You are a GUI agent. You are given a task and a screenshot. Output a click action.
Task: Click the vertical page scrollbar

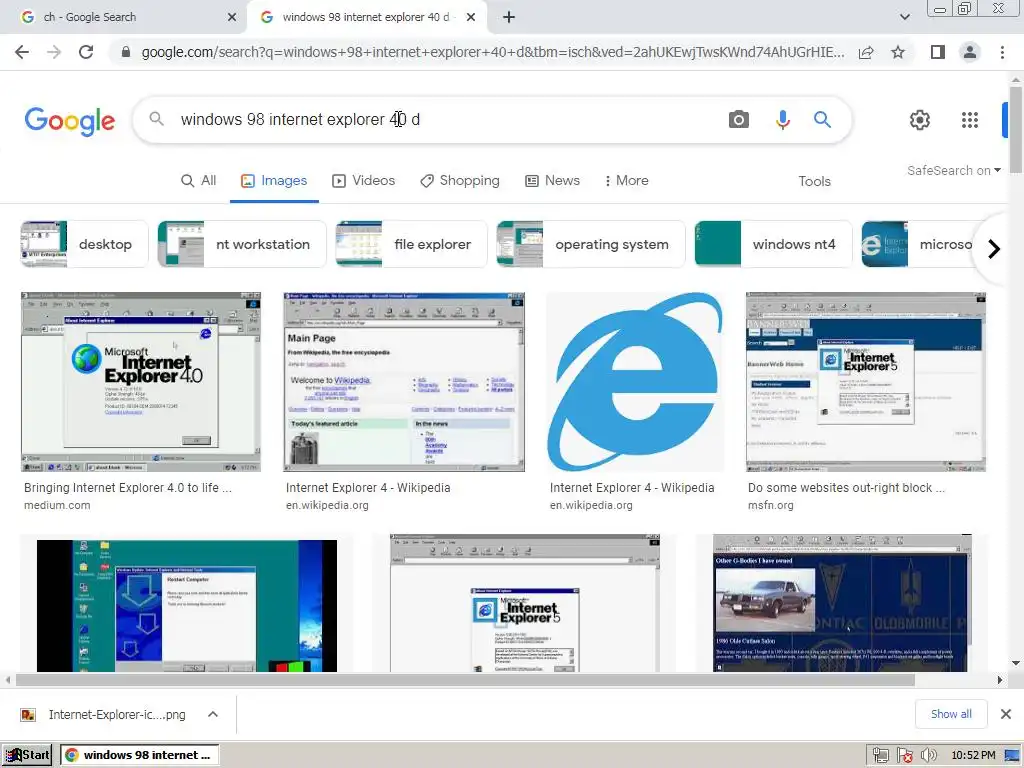(1016, 129)
